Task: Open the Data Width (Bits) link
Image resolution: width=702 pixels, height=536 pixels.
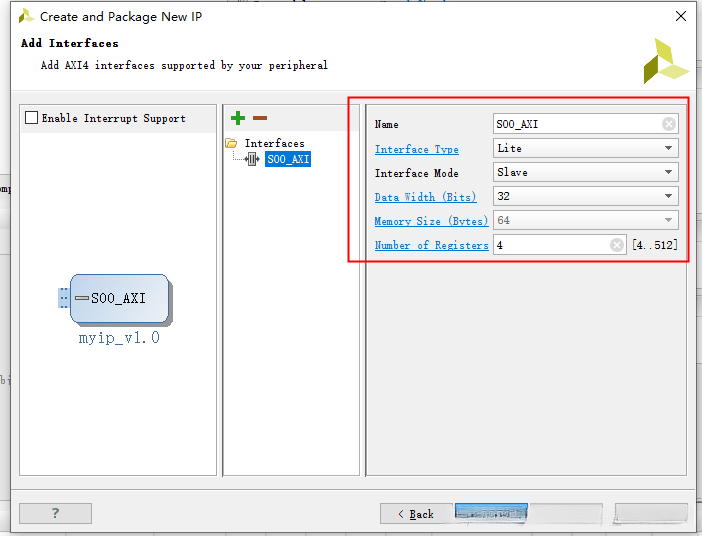Action: click(x=425, y=197)
